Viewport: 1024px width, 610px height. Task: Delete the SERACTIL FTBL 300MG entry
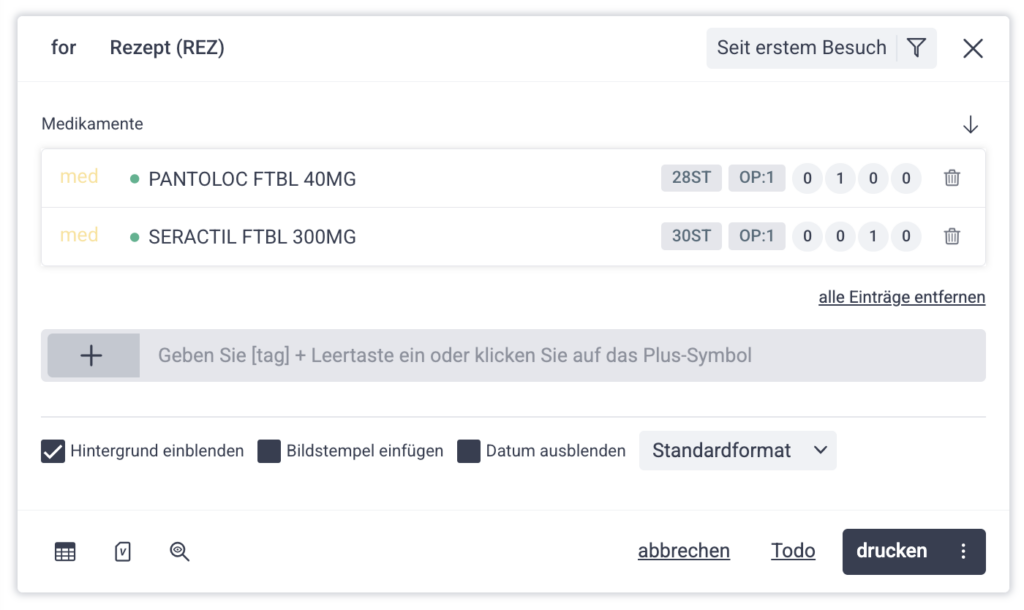point(952,236)
